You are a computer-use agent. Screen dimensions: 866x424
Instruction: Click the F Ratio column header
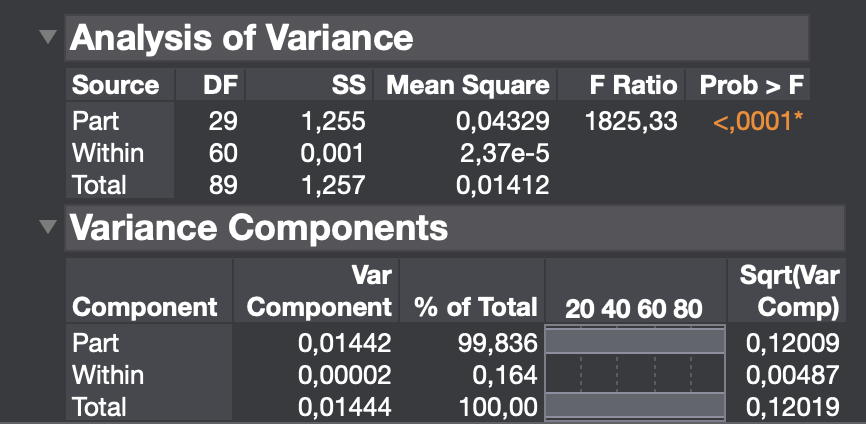(x=633, y=85)
